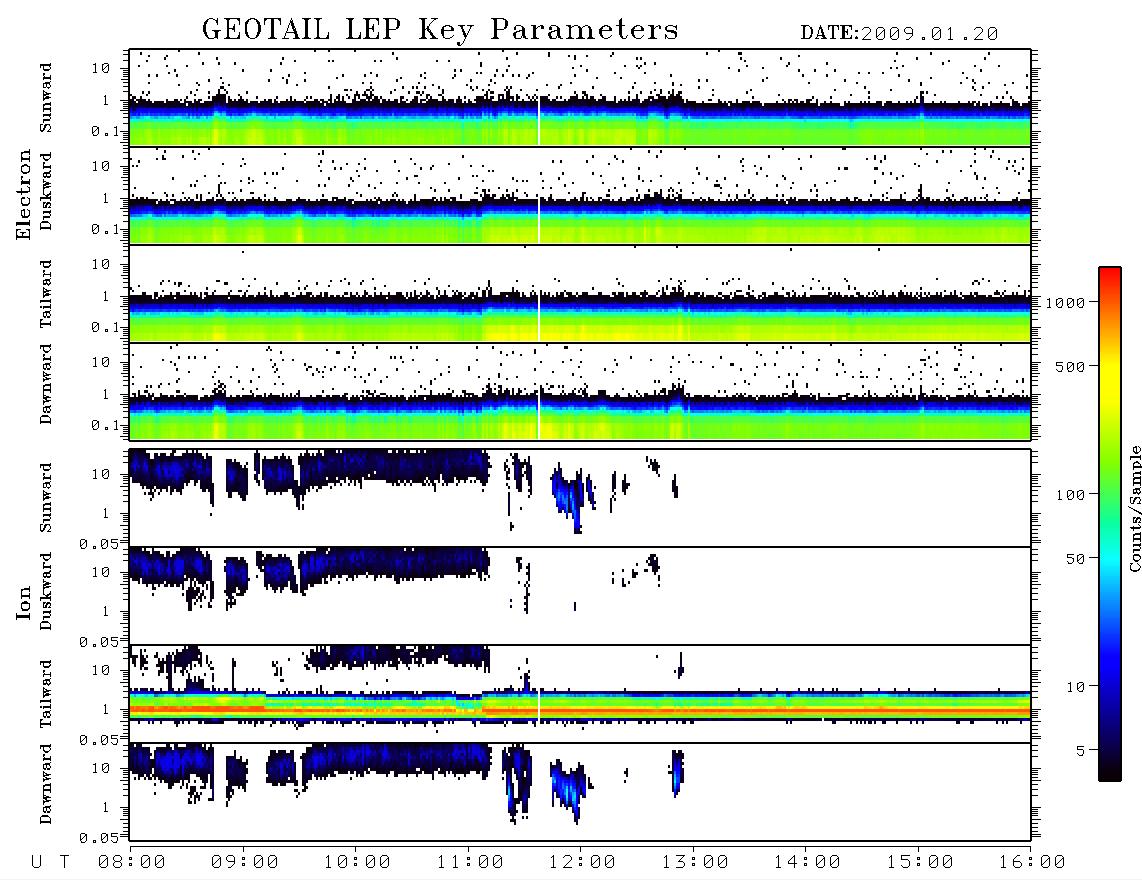Image resolution: width=1142 pixels, height=880 pixels.
Task: Click the Ion "Tailward" panel label
Action: (x=46, y=694)
